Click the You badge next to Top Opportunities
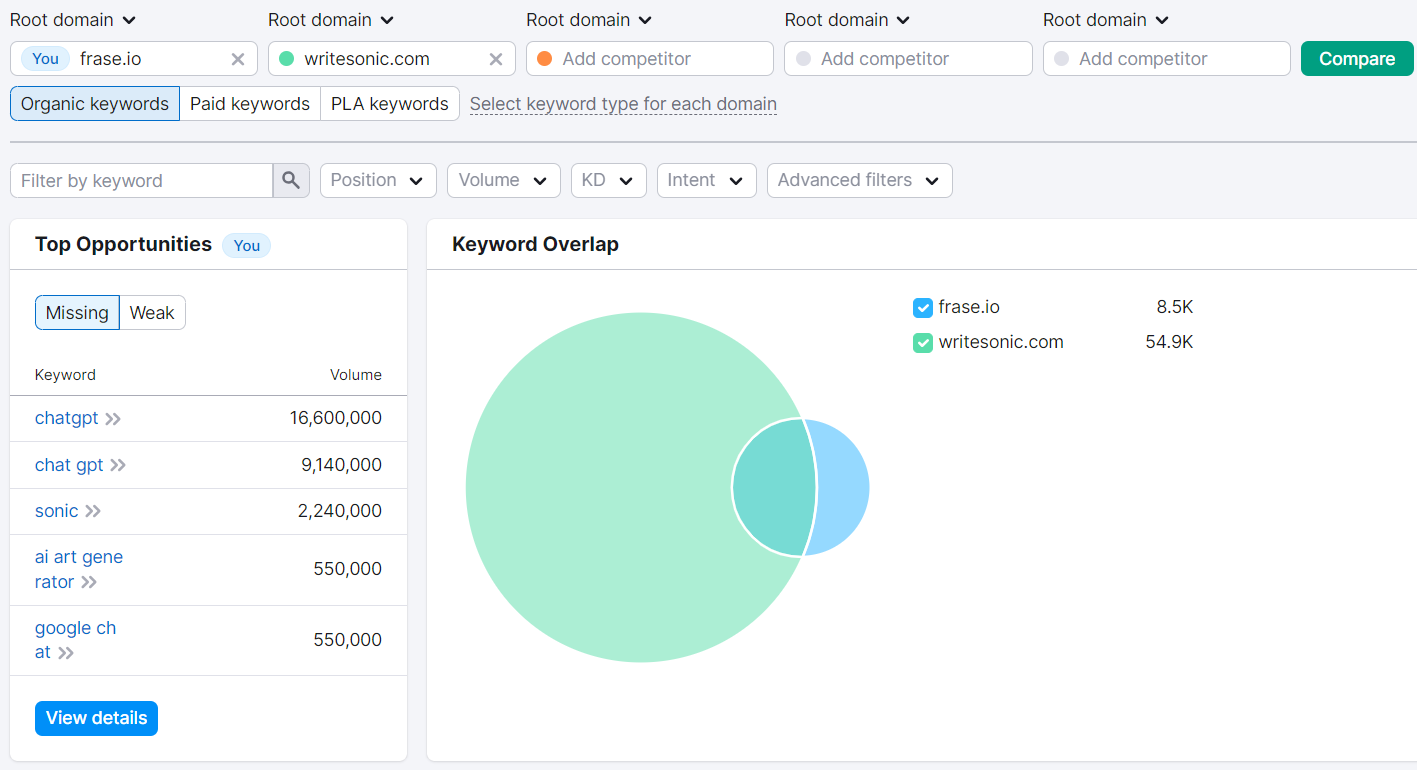The width and height of the screenshot is (1417, 770). click(246, 246)
